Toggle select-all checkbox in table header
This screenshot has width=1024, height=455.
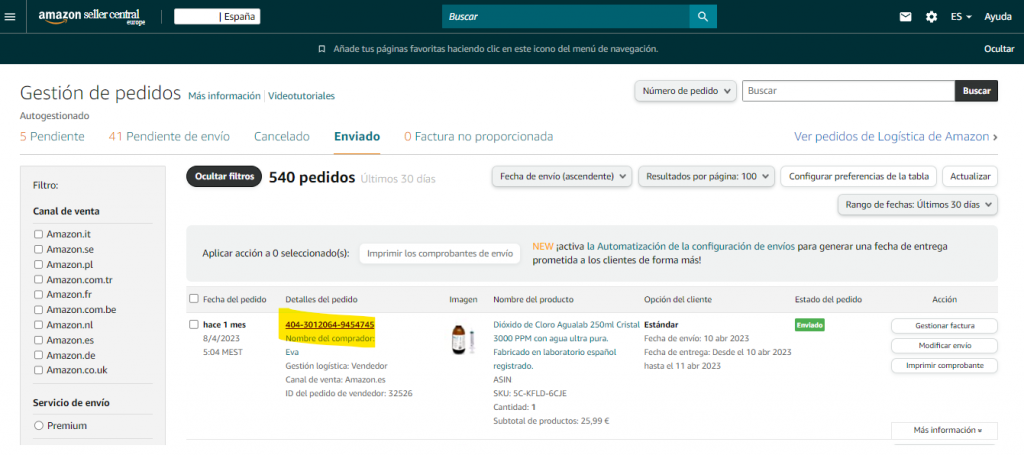(x=194, y=298)
